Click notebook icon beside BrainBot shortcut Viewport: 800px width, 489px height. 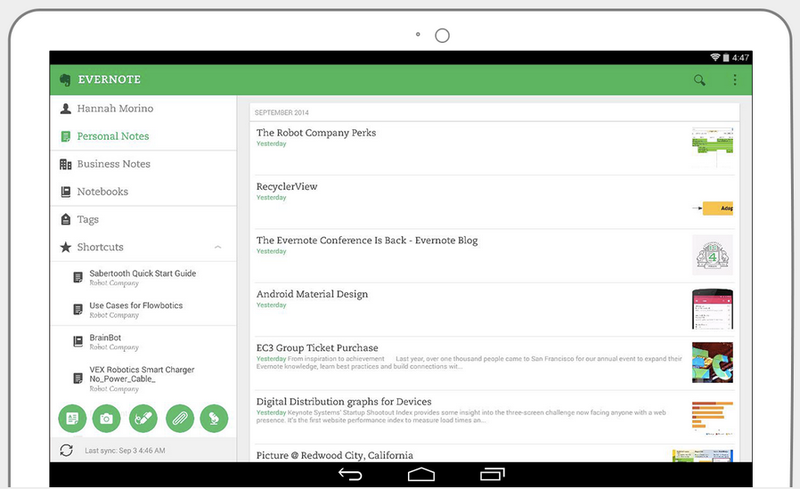coord(78,341)
